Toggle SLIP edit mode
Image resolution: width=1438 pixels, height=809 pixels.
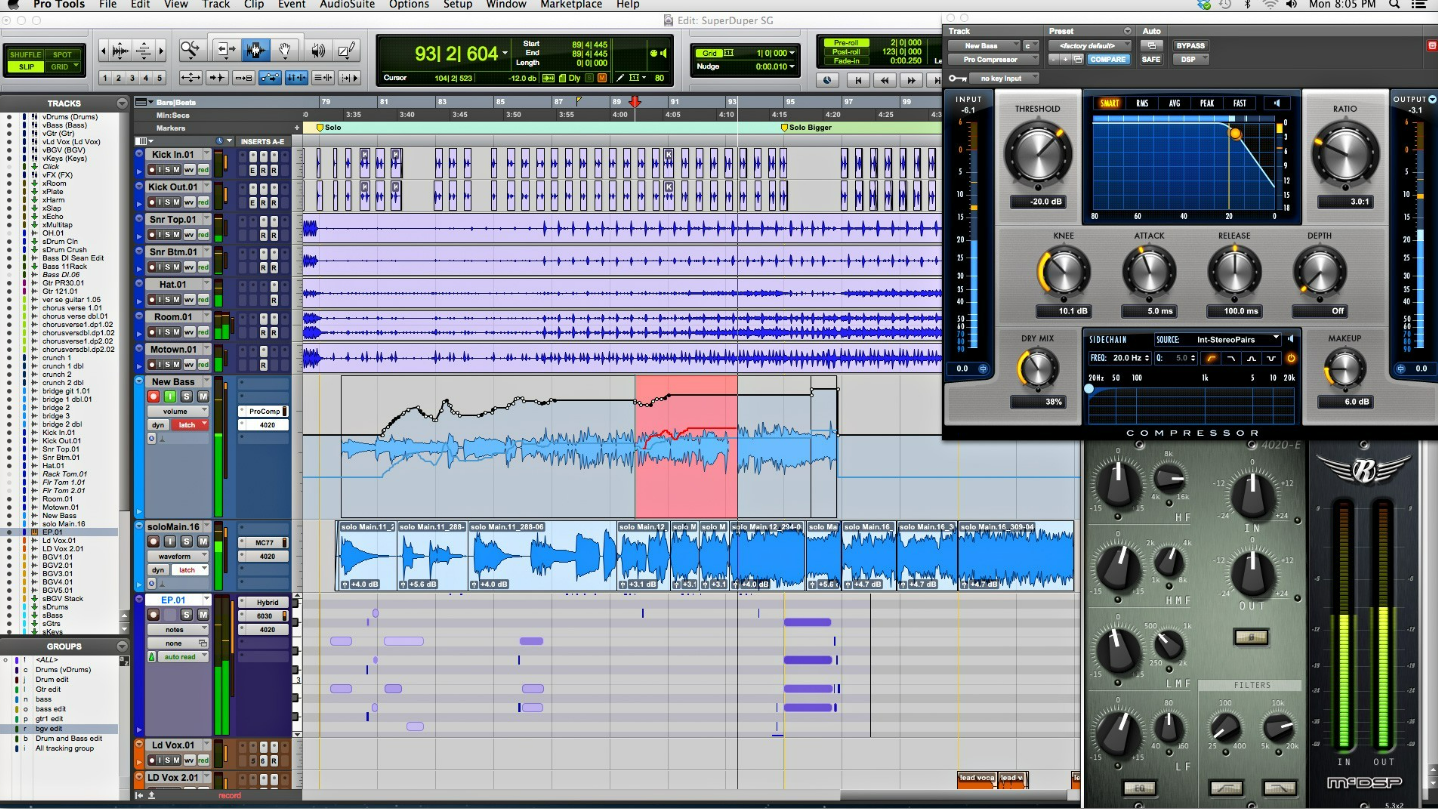coord(26,67)
